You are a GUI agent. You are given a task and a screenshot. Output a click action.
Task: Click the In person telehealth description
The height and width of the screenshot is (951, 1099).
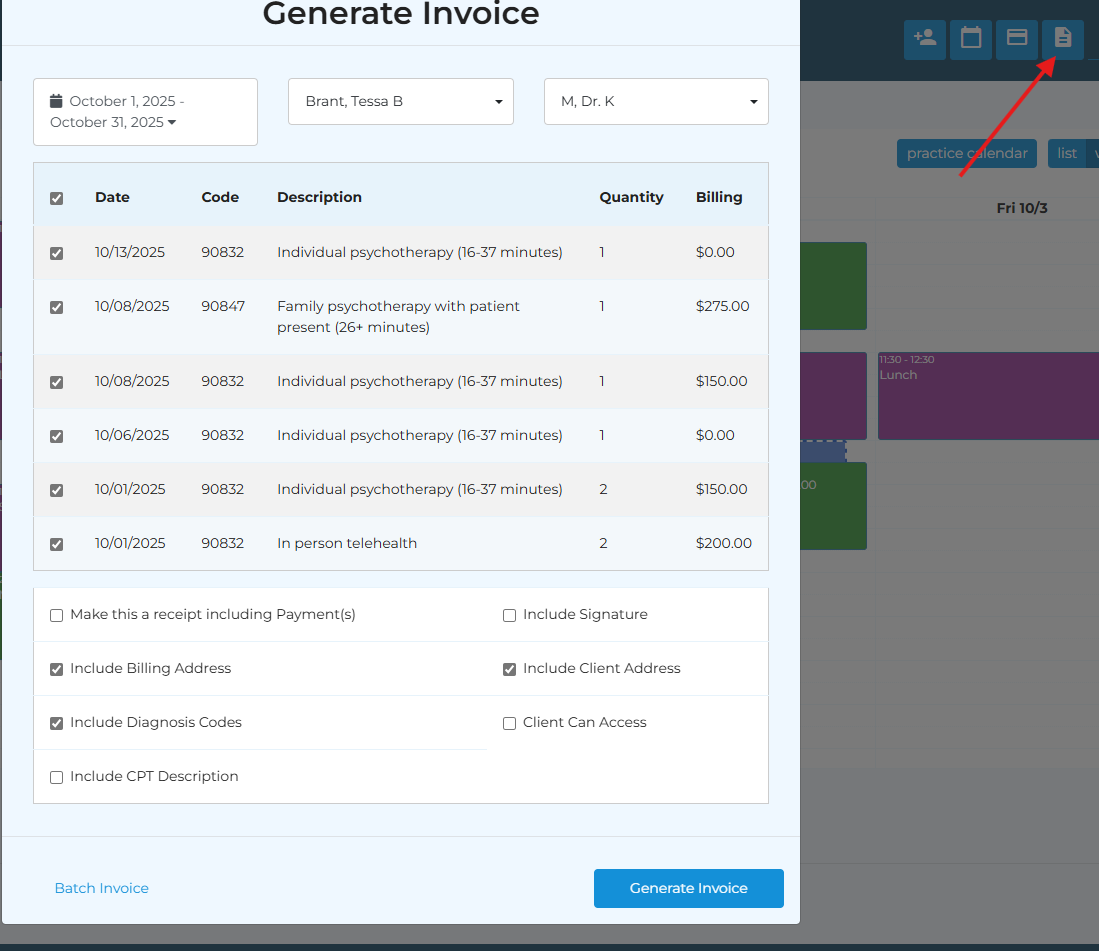pyautogui.click(x=347, y=543)
